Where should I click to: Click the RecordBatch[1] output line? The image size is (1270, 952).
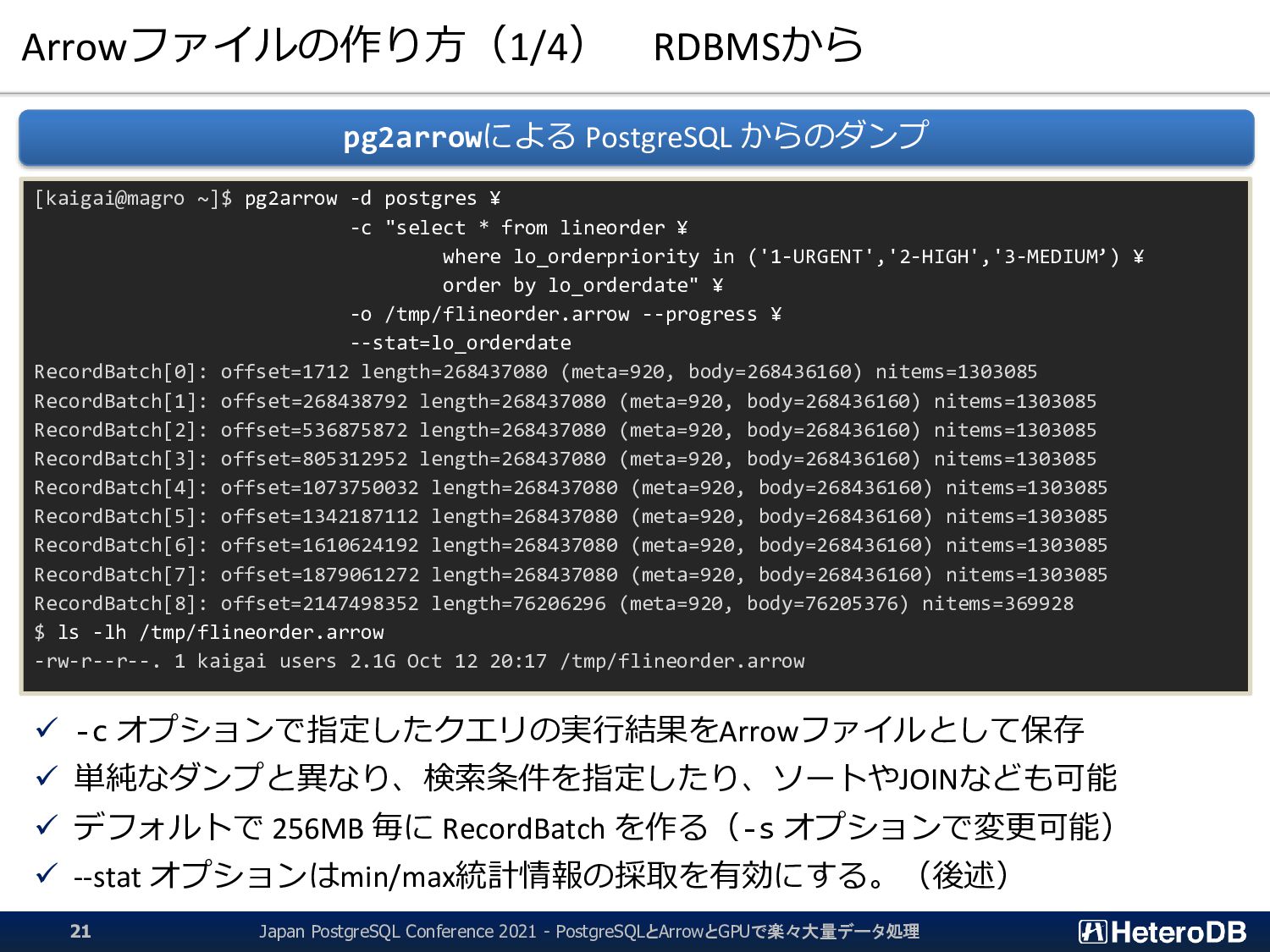(565, 401)
